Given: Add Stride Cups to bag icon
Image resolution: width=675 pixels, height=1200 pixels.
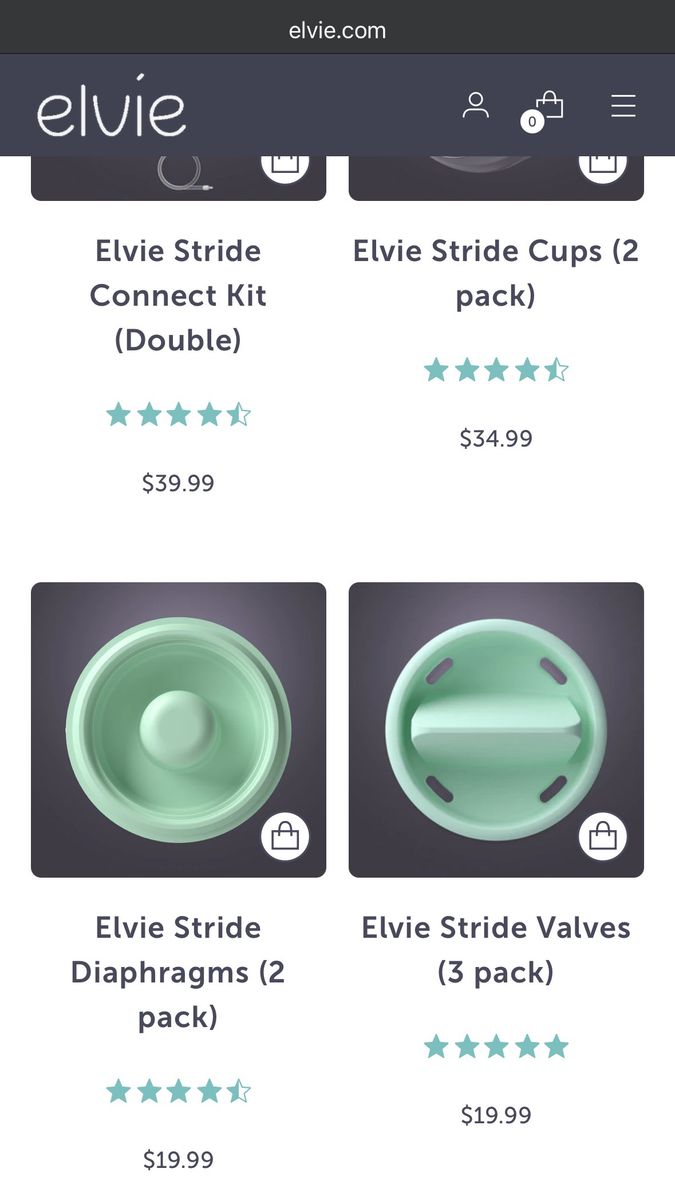Looking at the screenshot, I should tap(603, 166).
